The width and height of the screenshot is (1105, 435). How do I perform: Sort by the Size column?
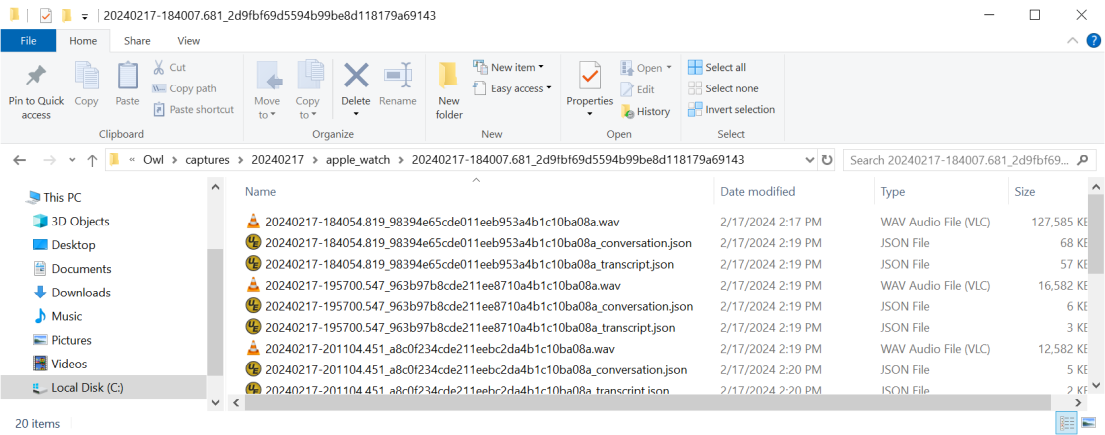pos(1025,192)
